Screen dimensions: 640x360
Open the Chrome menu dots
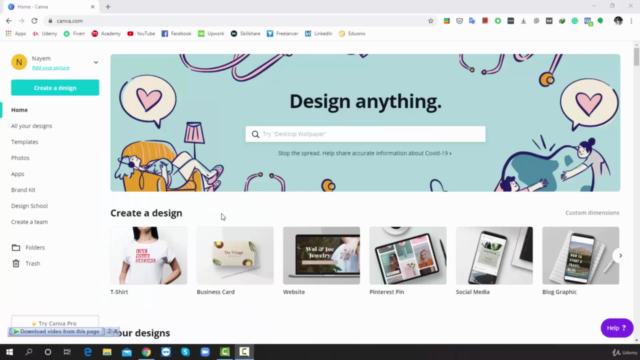pos(631,21)
